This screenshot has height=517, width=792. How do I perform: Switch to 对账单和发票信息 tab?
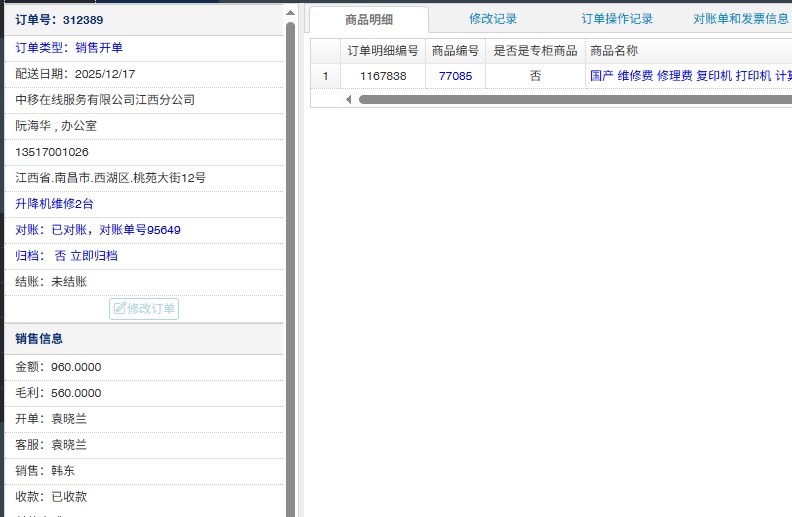pos(740,19)
